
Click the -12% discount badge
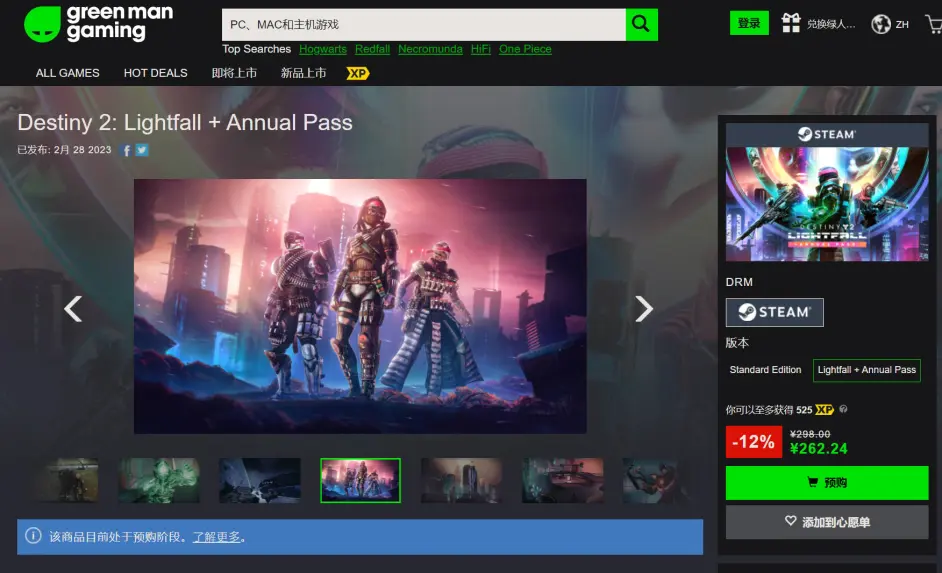754,442
